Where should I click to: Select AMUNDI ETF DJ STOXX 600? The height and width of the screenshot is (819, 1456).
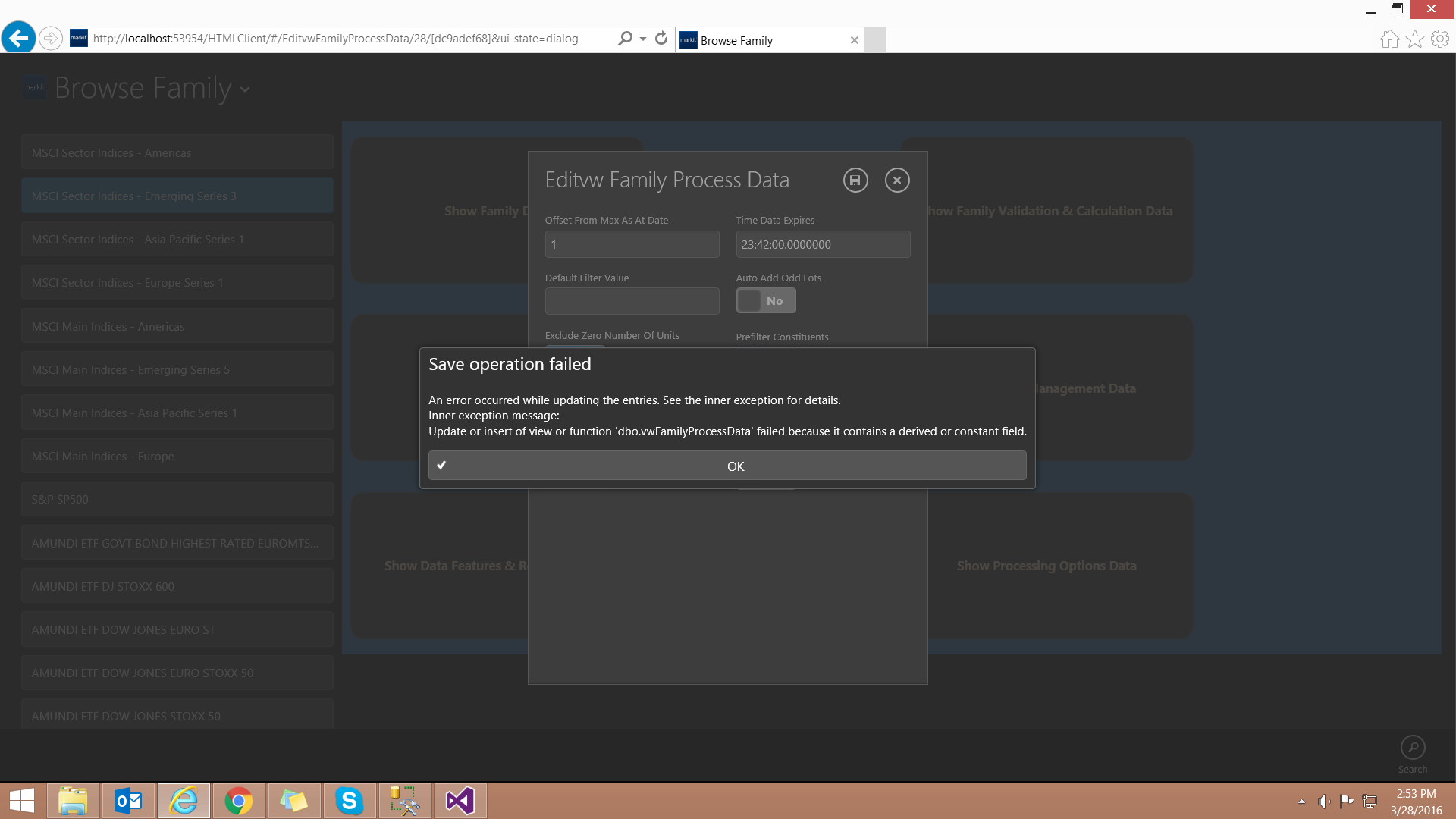[177, 586]
